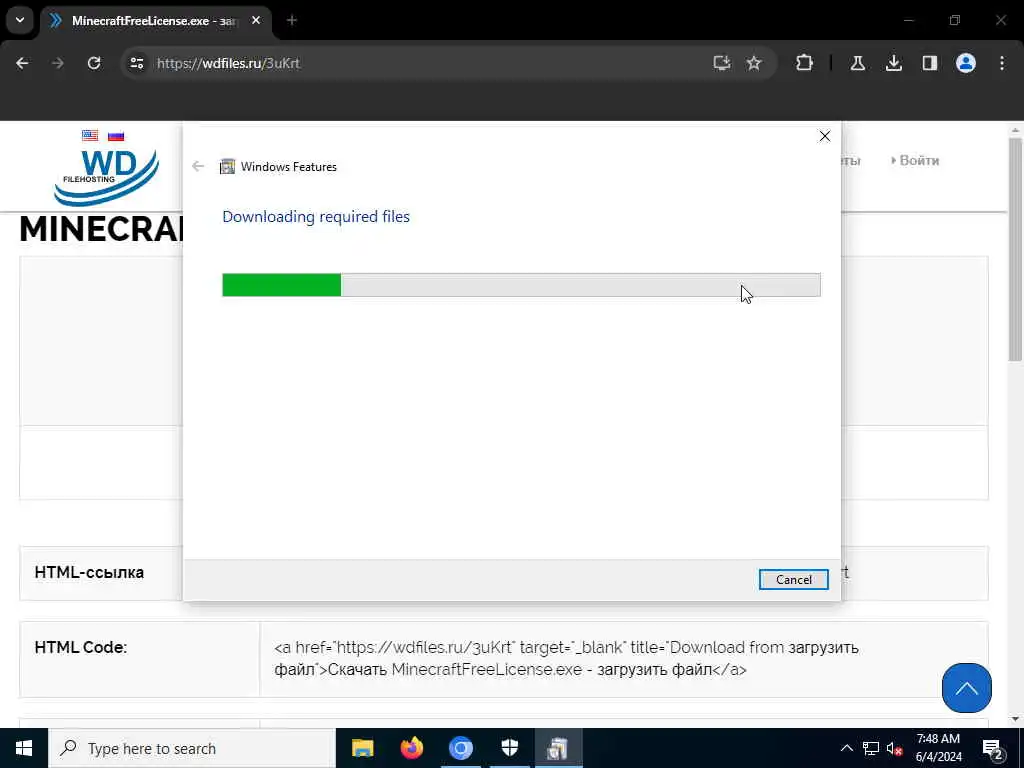Open Windows Security shield in taskbar
Viewport: 1024px width, 768px height.
[509, 748]
